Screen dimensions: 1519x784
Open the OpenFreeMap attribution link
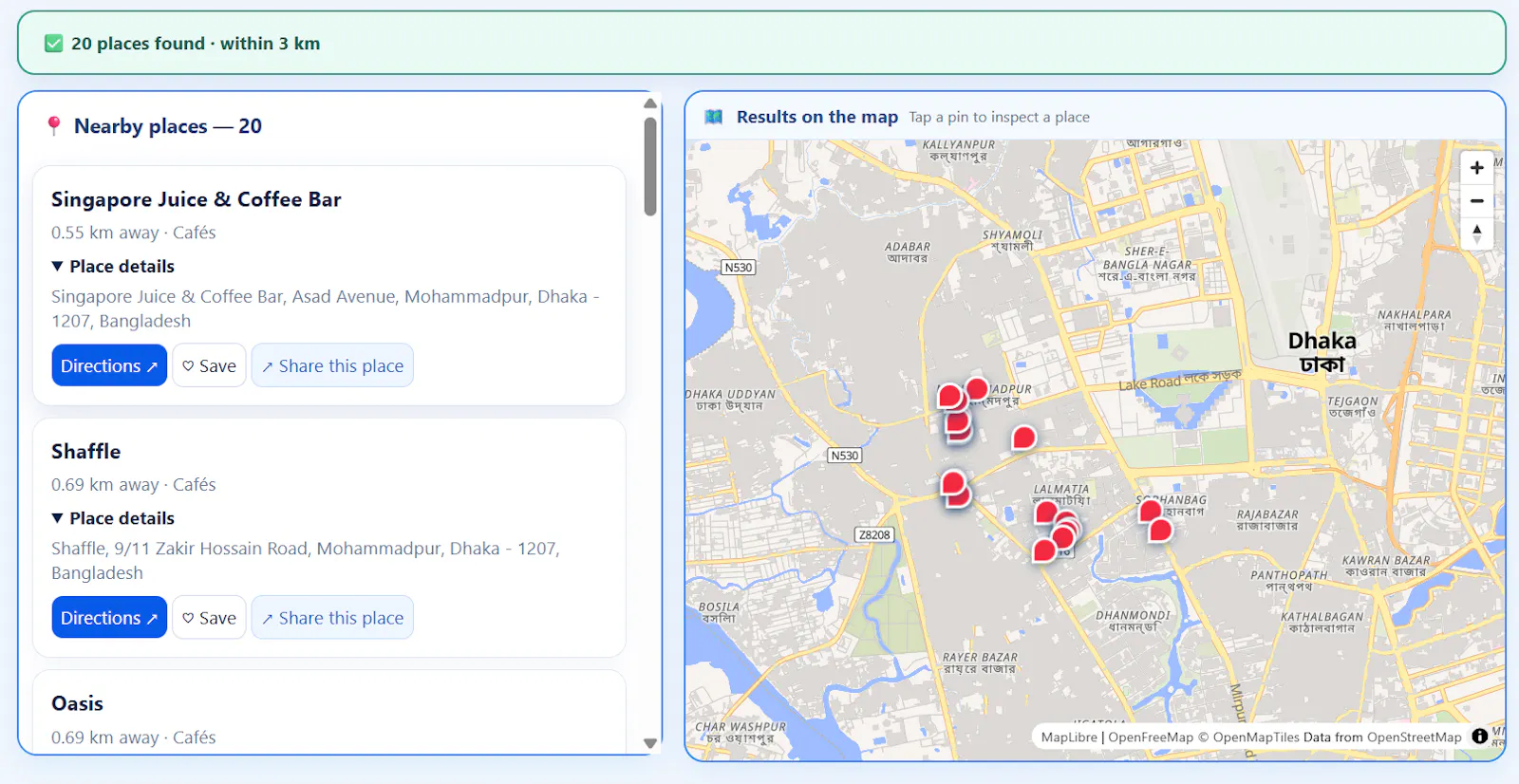pos(1151,737)
